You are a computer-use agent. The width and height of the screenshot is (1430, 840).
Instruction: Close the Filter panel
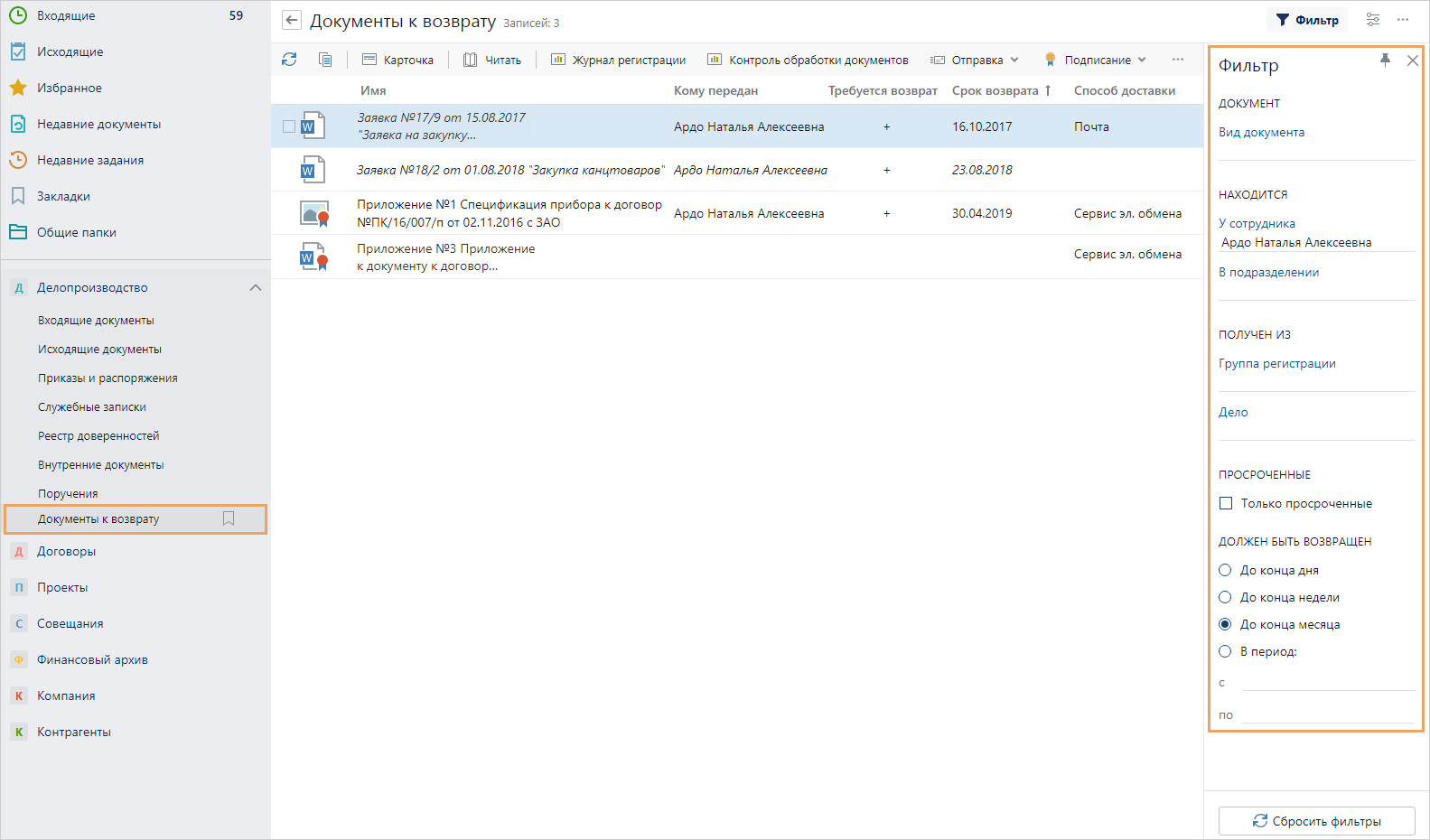1413,61
